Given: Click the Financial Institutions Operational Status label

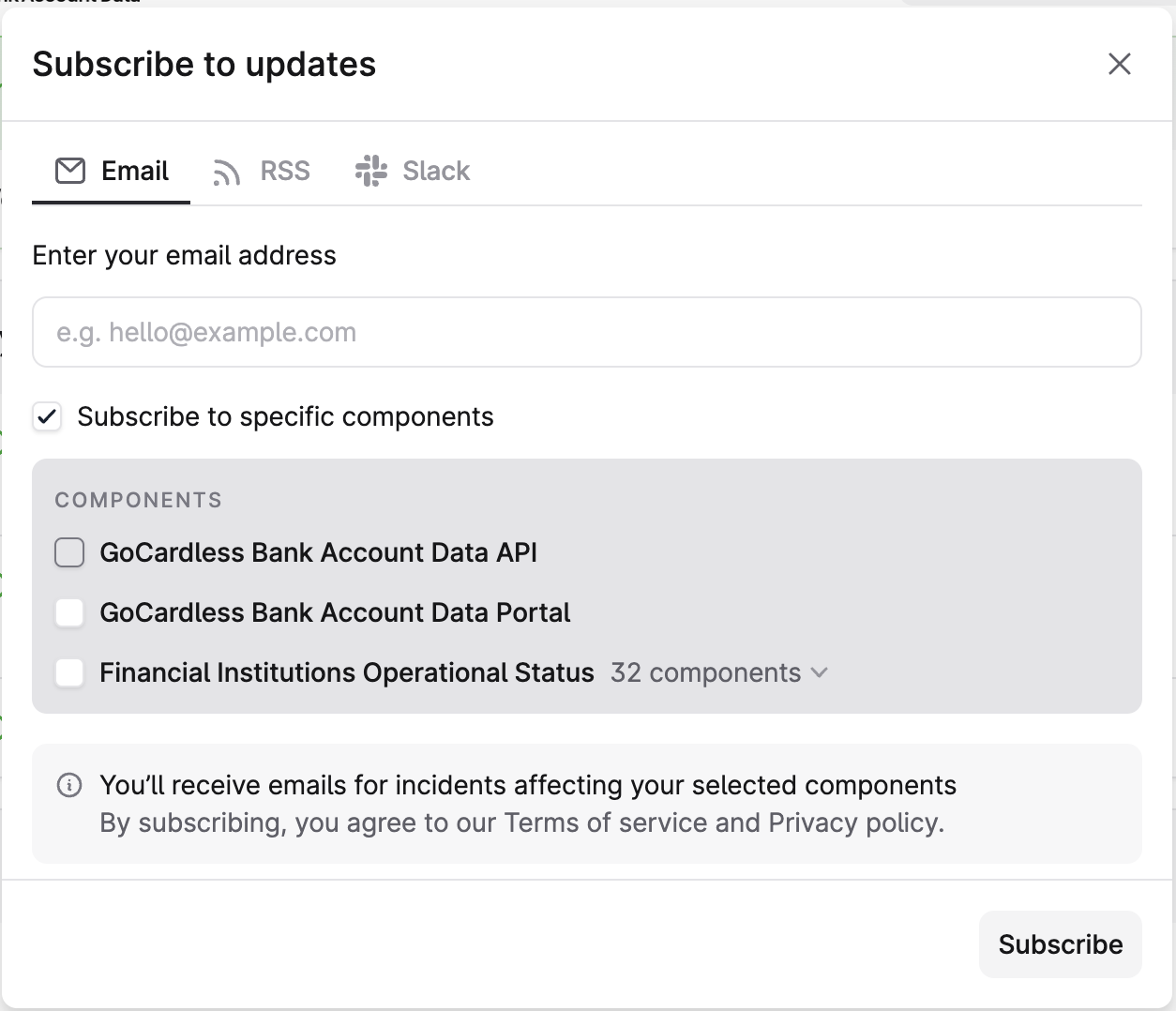Looking at the screenshot, I should (347, 673).
